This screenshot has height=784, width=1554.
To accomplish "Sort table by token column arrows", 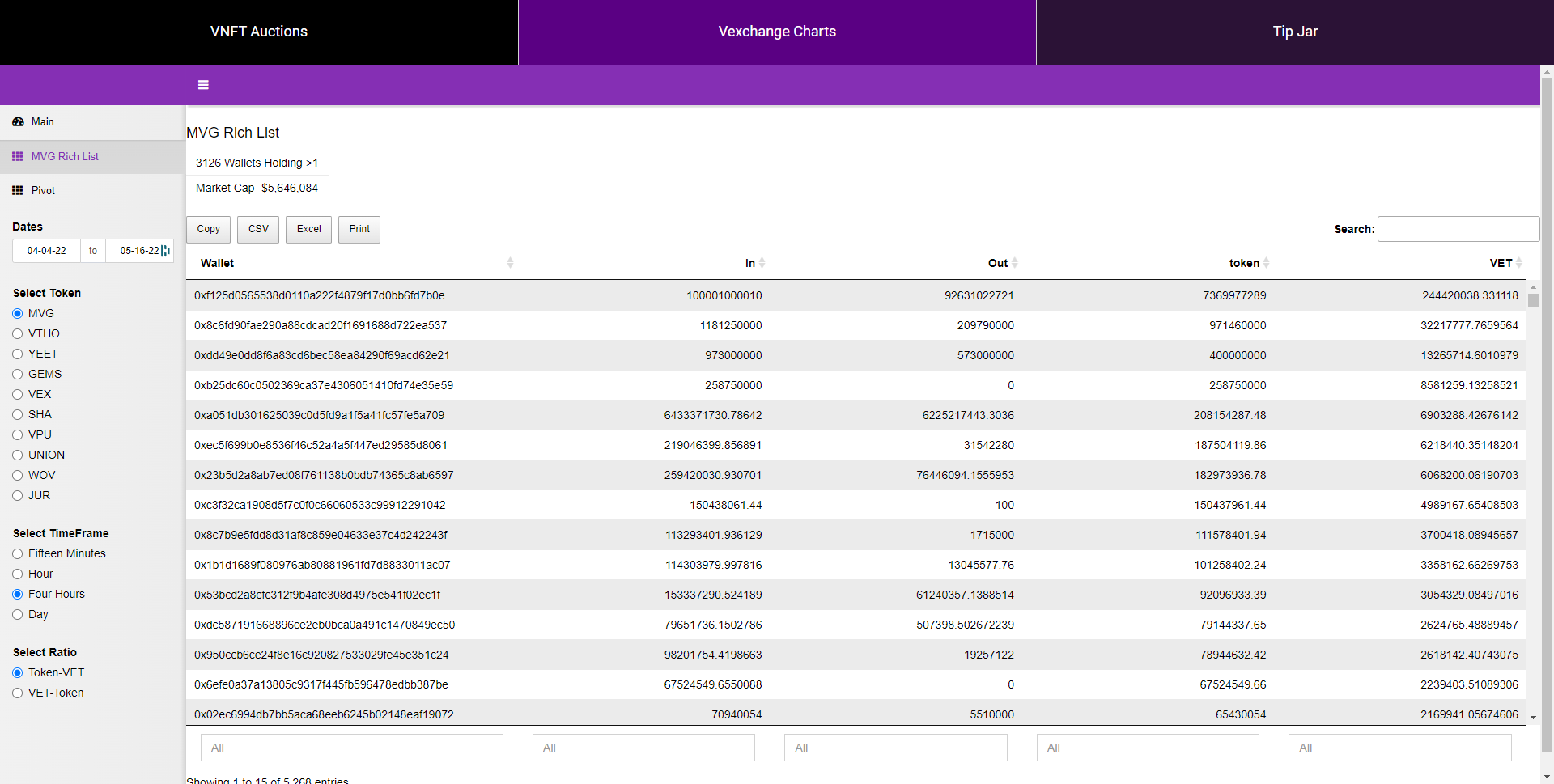I will click(1267, 263).
